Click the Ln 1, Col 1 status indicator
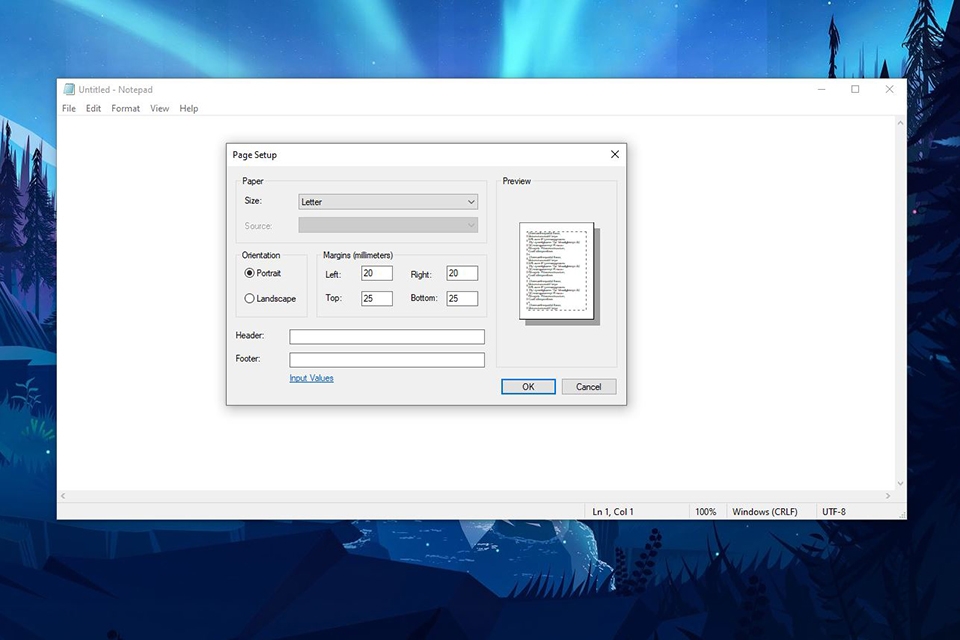Screen dimensions: 960x640 point(614,511)
